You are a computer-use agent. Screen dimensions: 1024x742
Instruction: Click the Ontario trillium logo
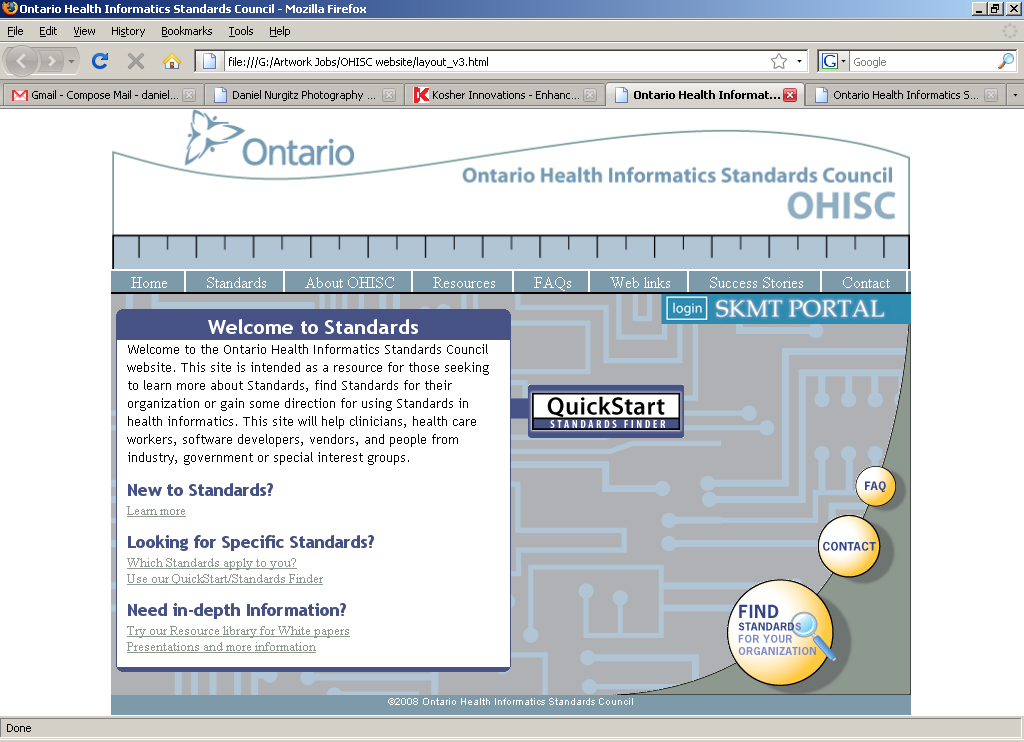270,139
